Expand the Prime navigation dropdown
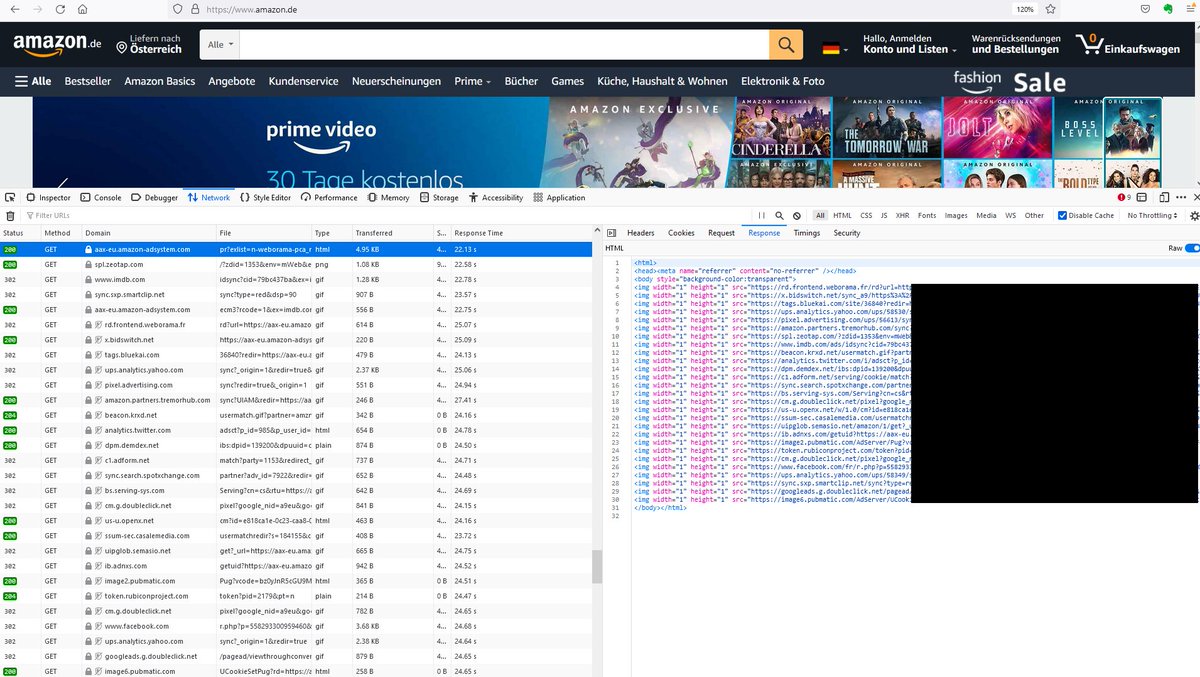Image resolution: width=1200 pixels, height=677 pixels. click(472, 81)
